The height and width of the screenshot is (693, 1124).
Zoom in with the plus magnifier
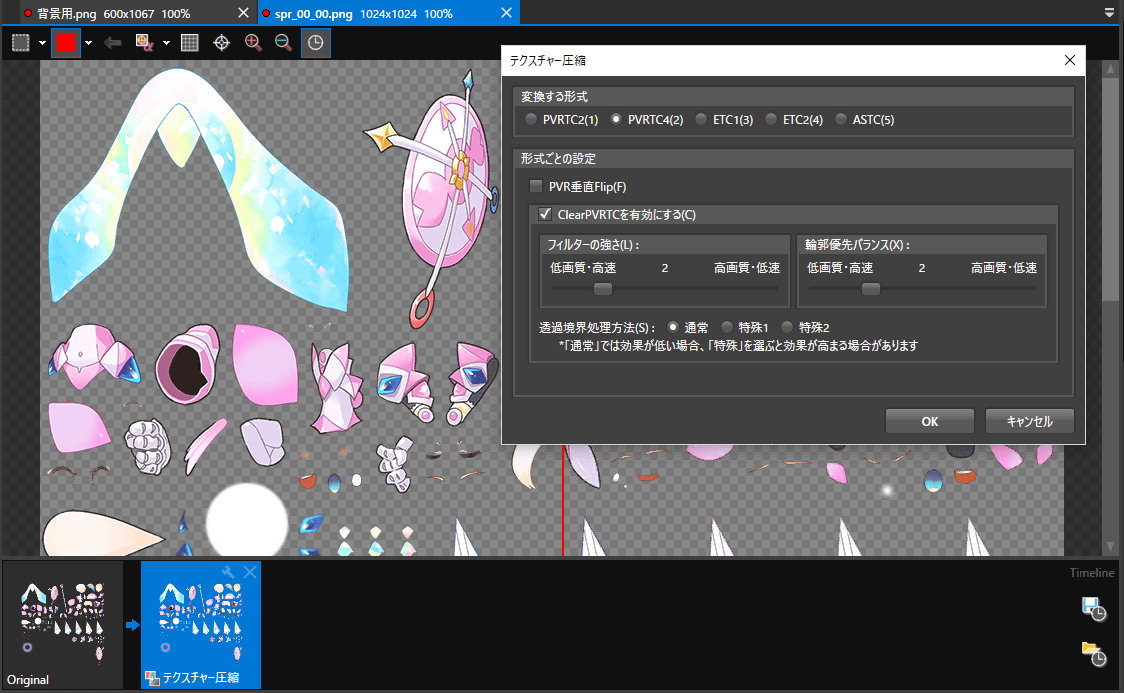tap(253, 43)
